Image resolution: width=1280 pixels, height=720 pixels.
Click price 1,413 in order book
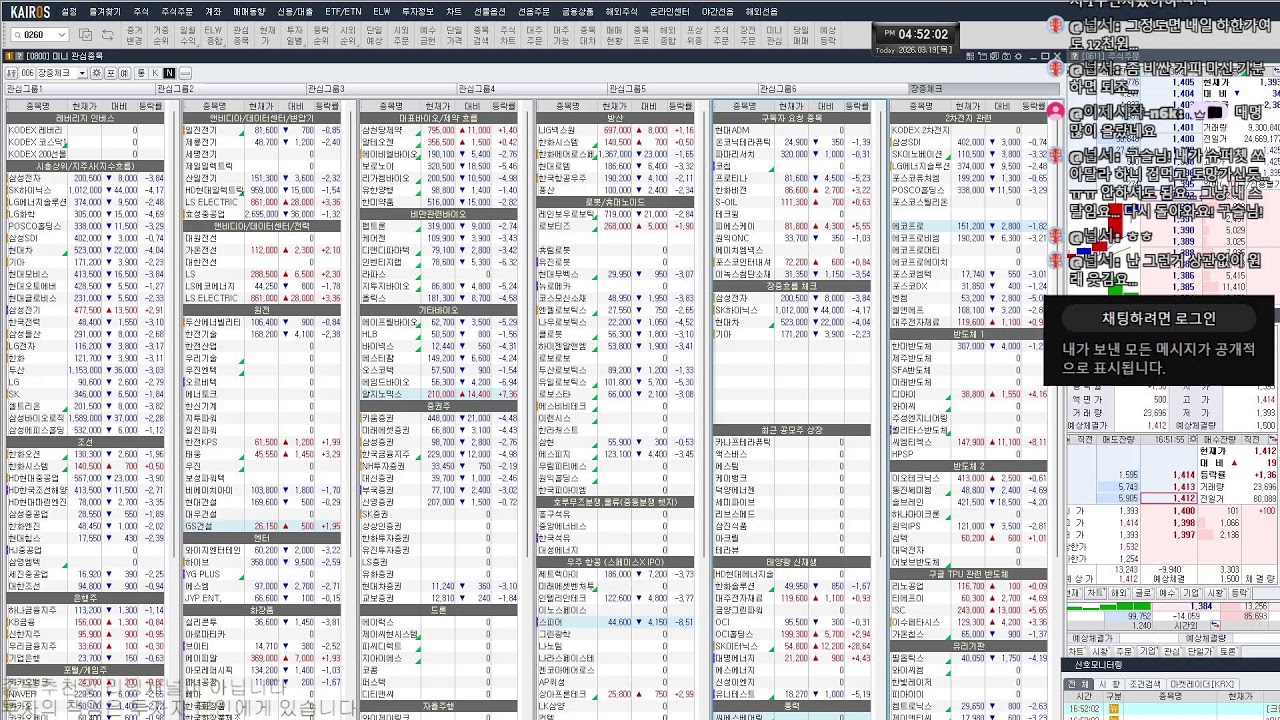pos(1184,487)
